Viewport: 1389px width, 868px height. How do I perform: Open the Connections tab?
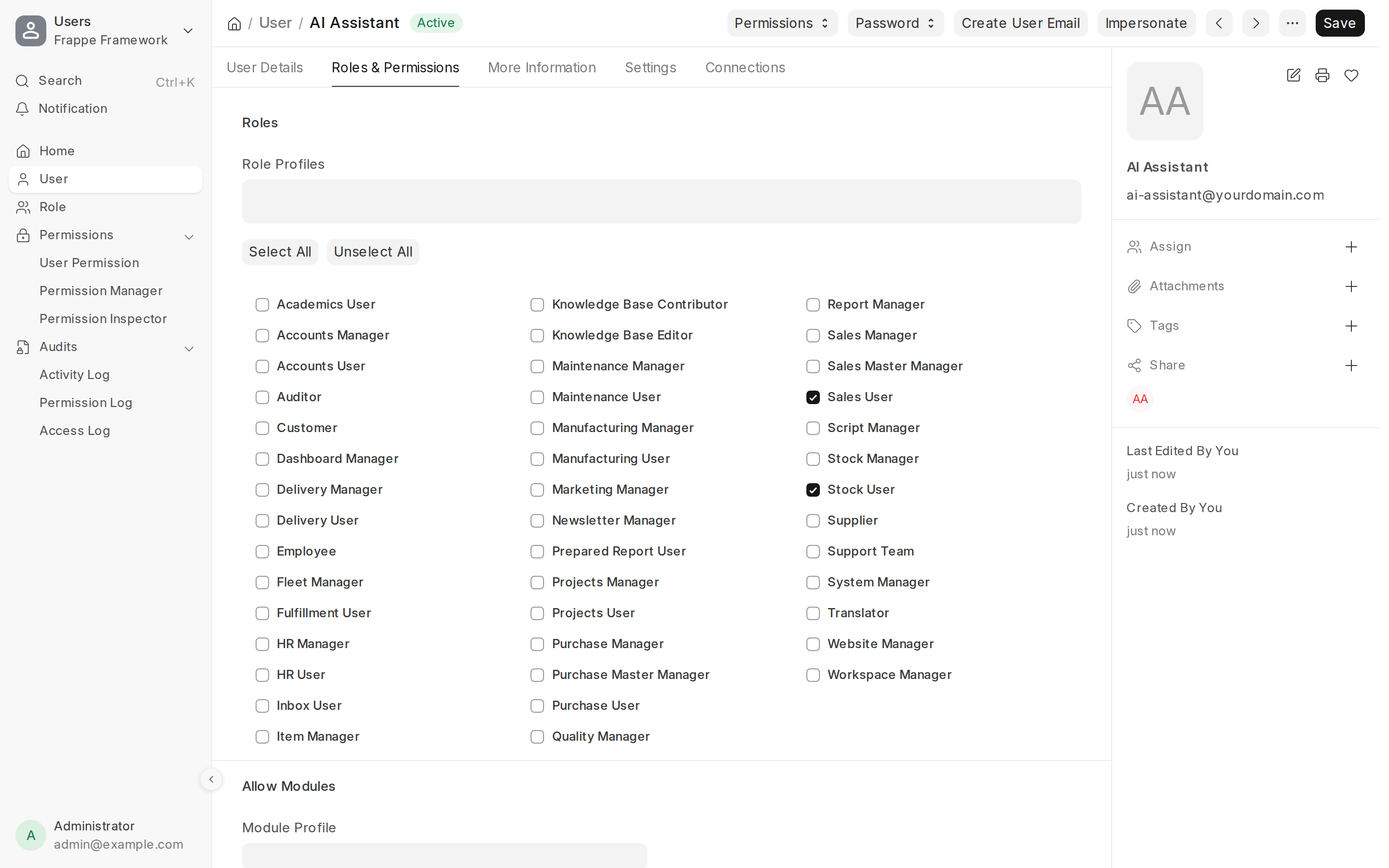point(745,68)
